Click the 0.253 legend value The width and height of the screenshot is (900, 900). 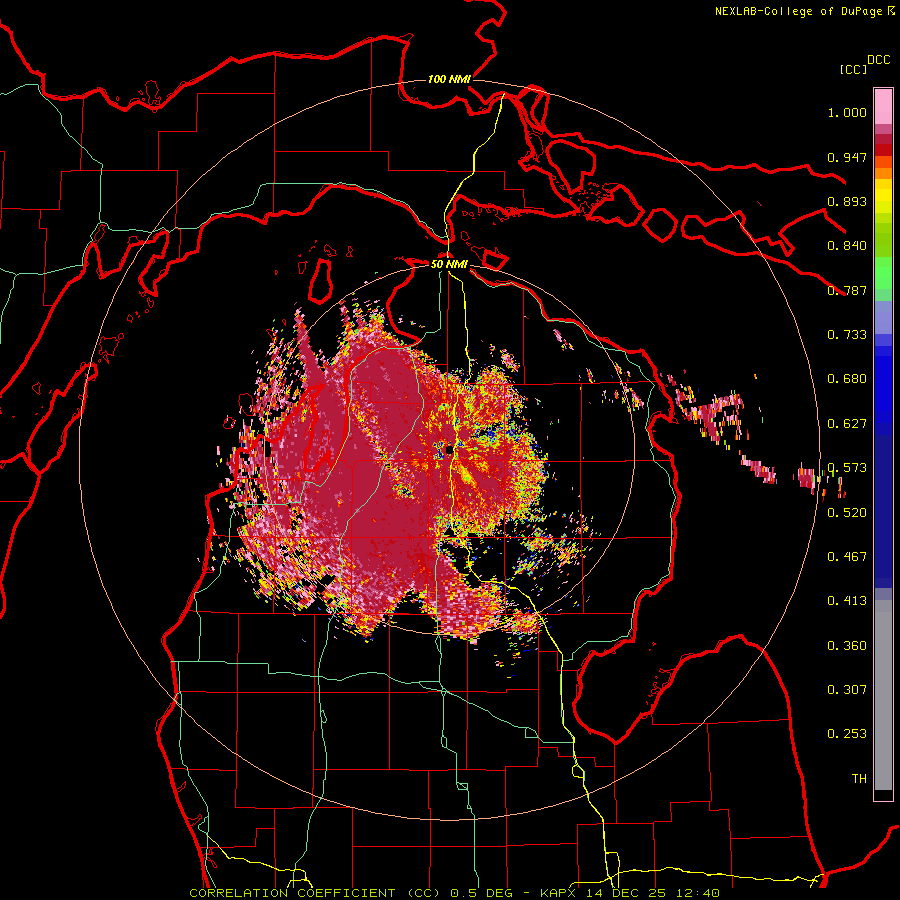[847, 734]
